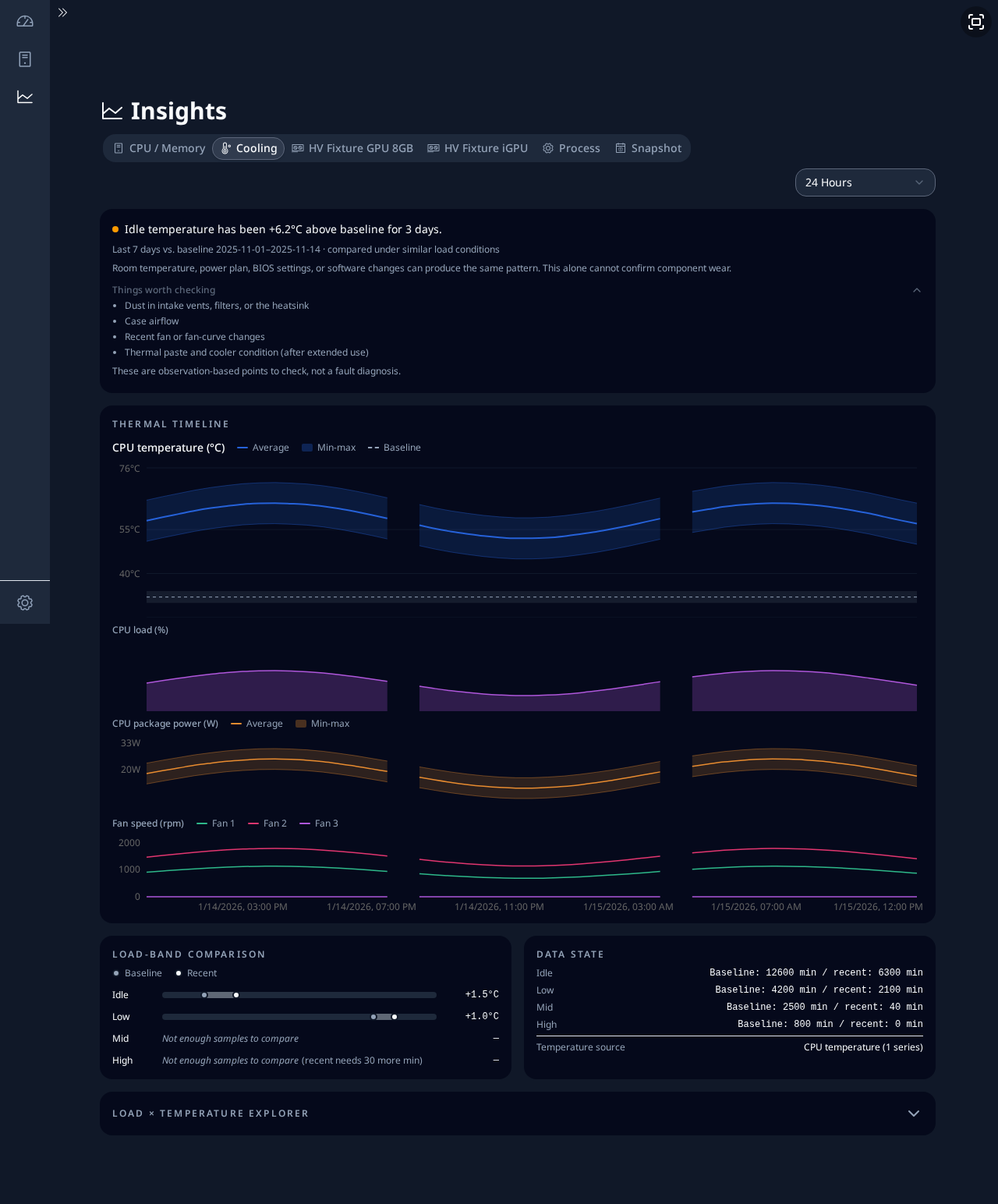Screen dimensions: 998x1204
Task: Click orange warning dot on idle alert
Action: tap(115, 229)
